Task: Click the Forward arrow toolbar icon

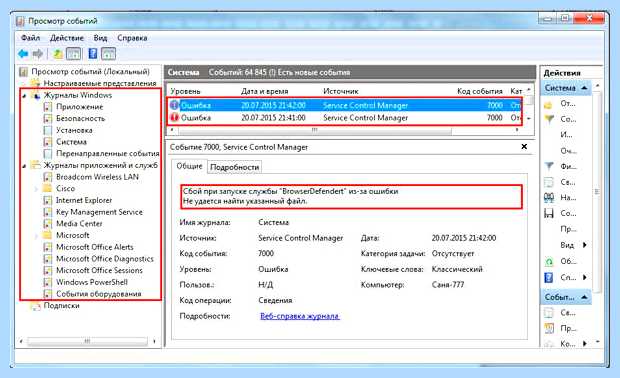Action: click(38, 53)
